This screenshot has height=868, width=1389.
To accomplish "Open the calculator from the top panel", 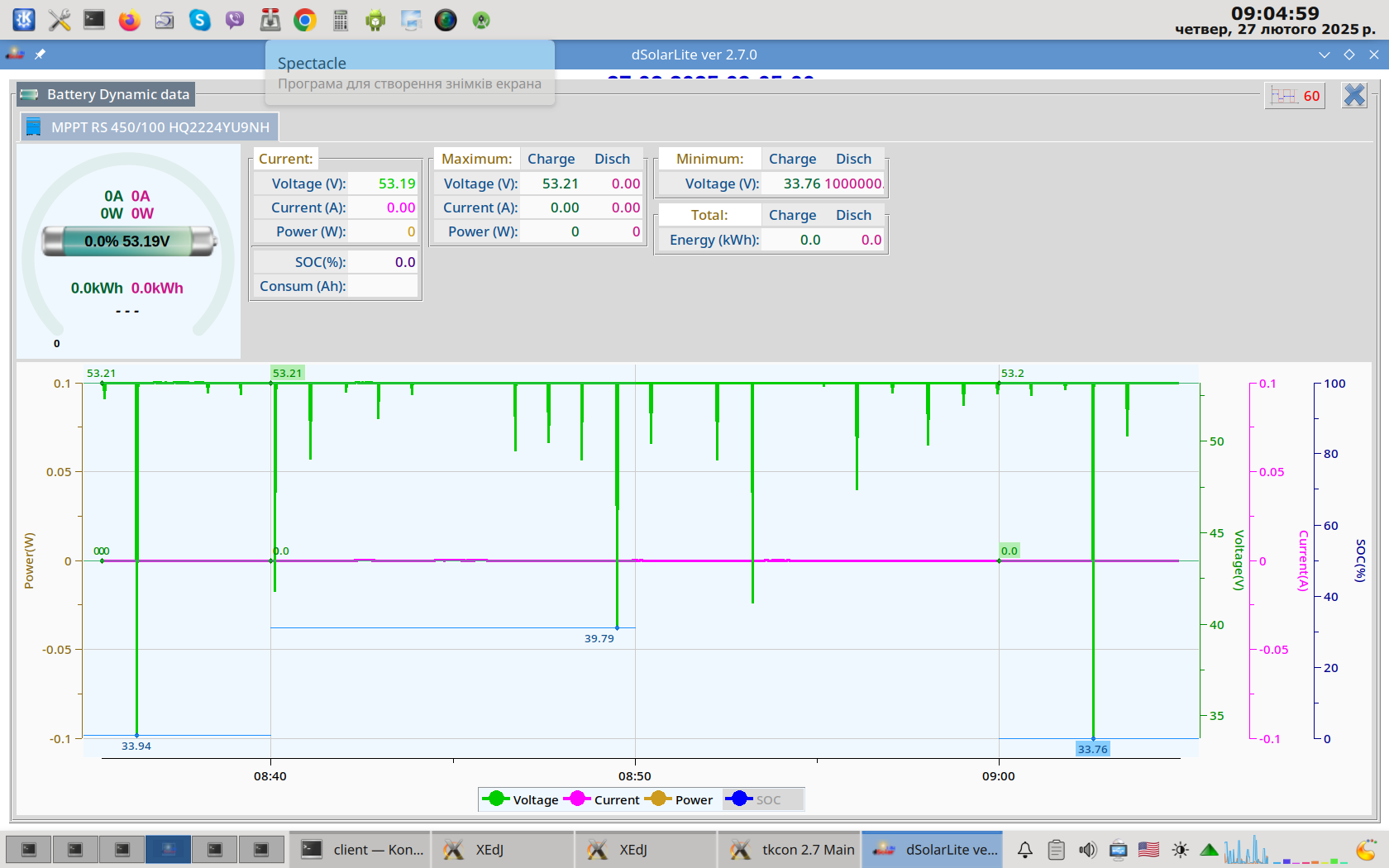I will click(340, 20).
